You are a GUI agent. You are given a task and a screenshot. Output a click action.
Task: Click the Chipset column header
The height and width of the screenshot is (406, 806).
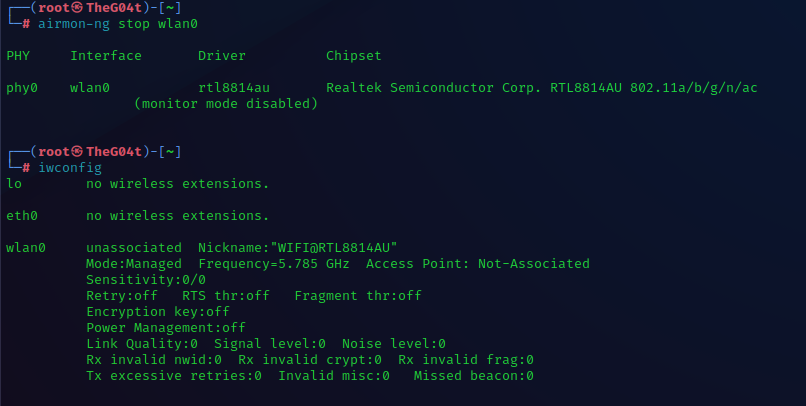354,56
